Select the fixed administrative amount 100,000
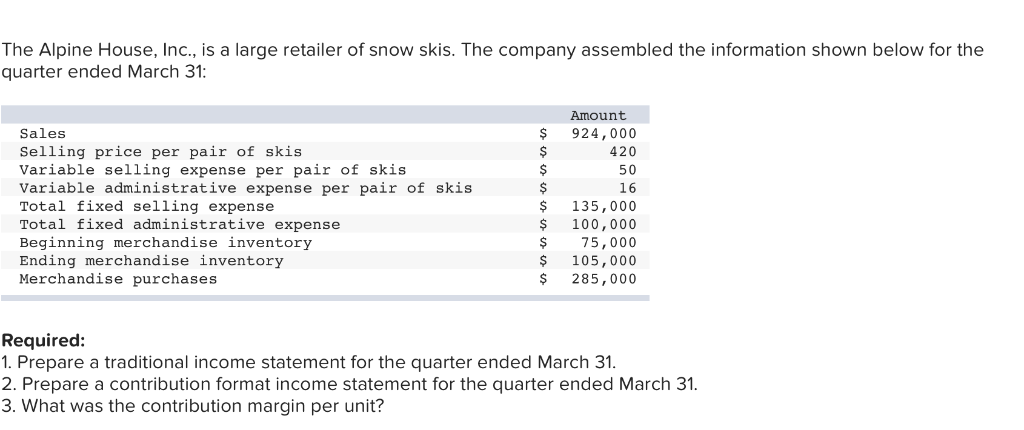Screen dimensions: 1024x430 coord(603,224)
